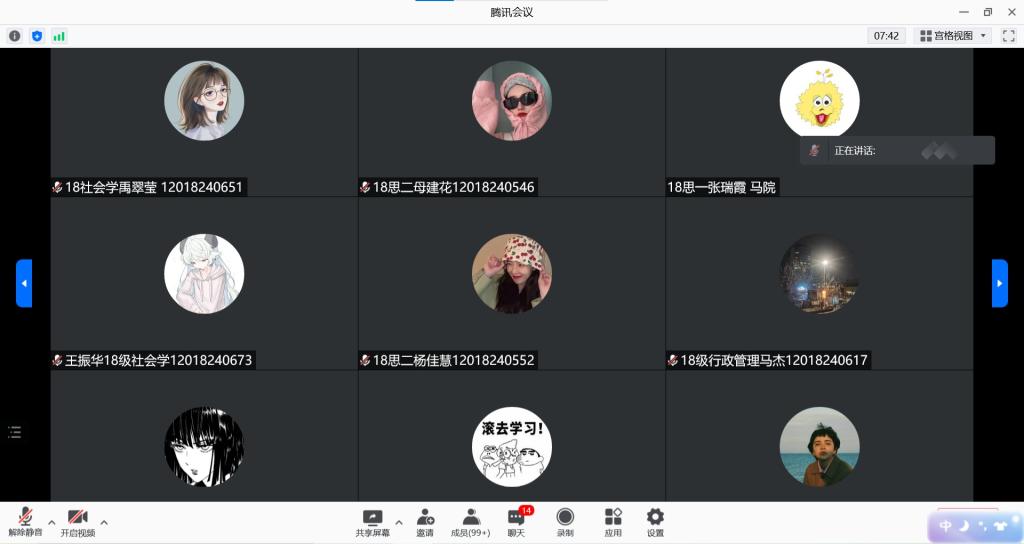Expand the video options arrow beside 开启视频
1024x544 pixels.
[104, 522]
